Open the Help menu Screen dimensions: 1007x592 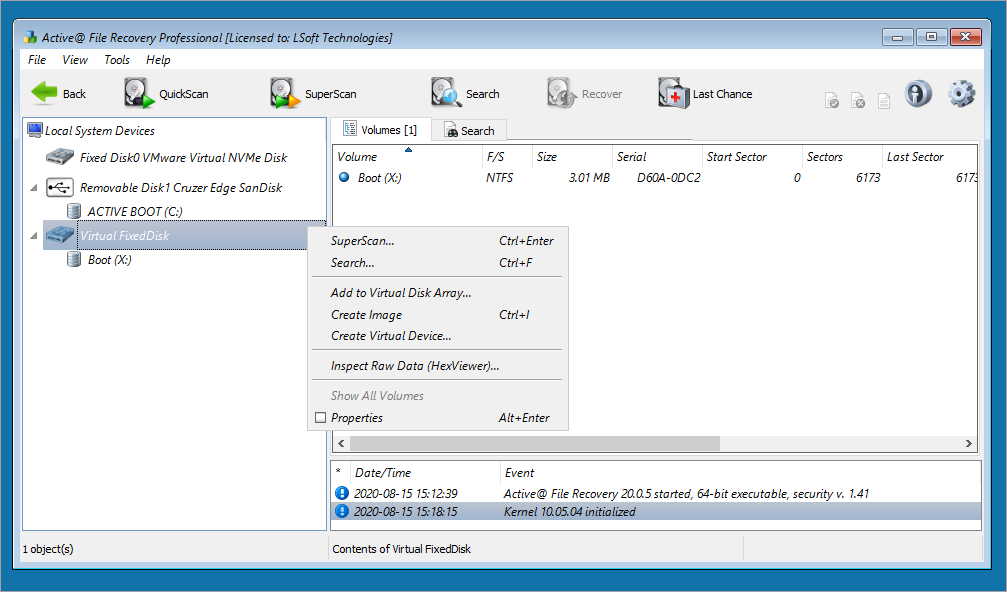(x=158, y=60)
